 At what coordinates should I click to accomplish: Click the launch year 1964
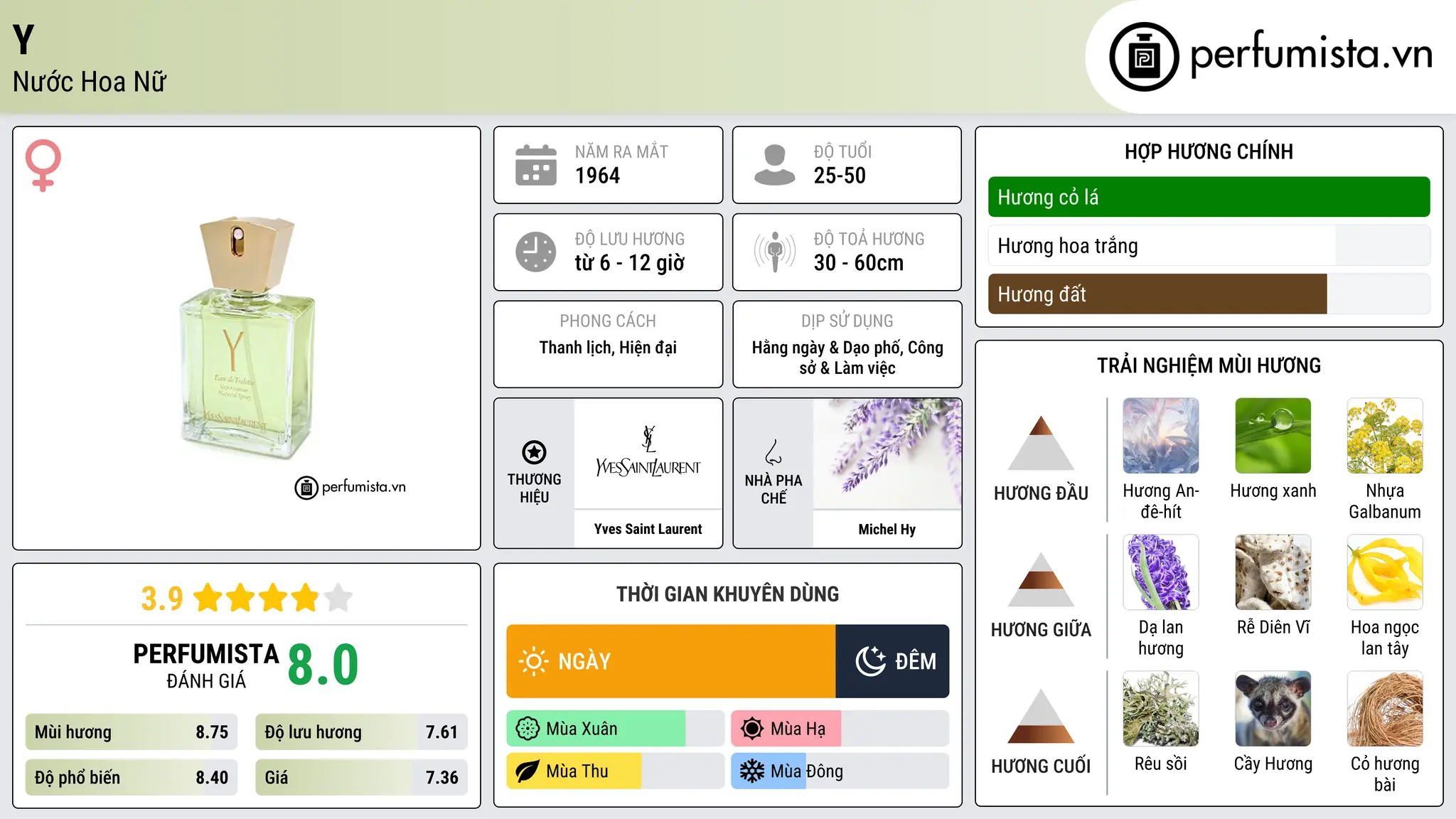pos(598,176)
